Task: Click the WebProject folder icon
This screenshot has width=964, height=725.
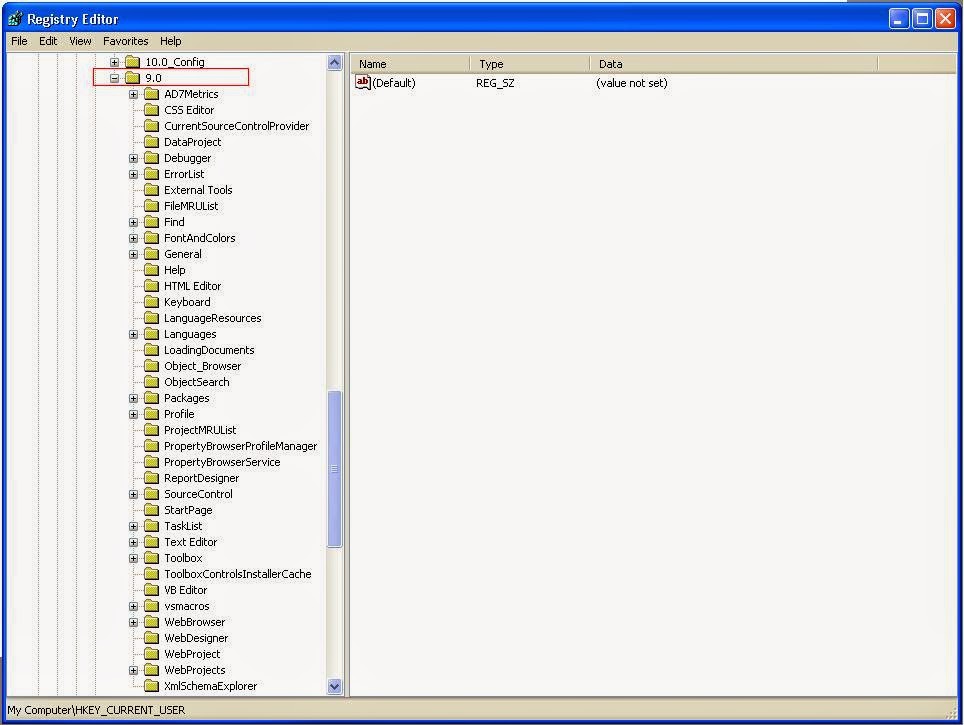Action: [151, 653]
